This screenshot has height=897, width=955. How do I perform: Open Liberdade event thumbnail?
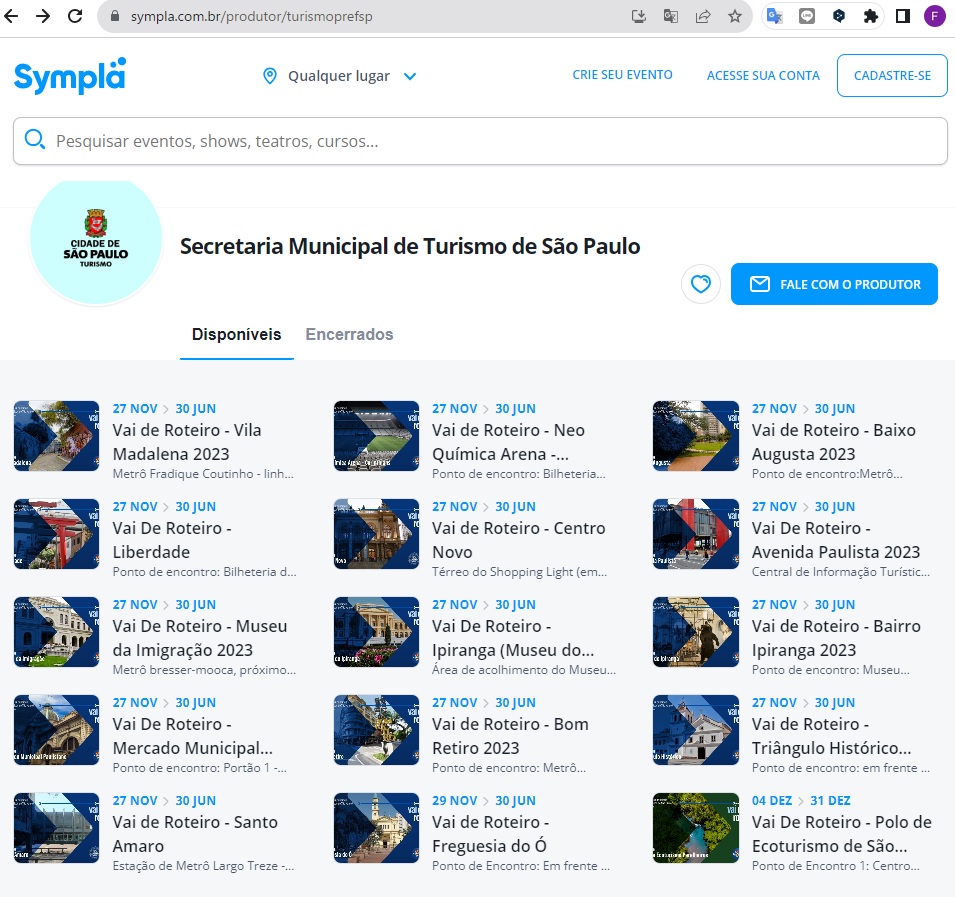pos(56,534)
